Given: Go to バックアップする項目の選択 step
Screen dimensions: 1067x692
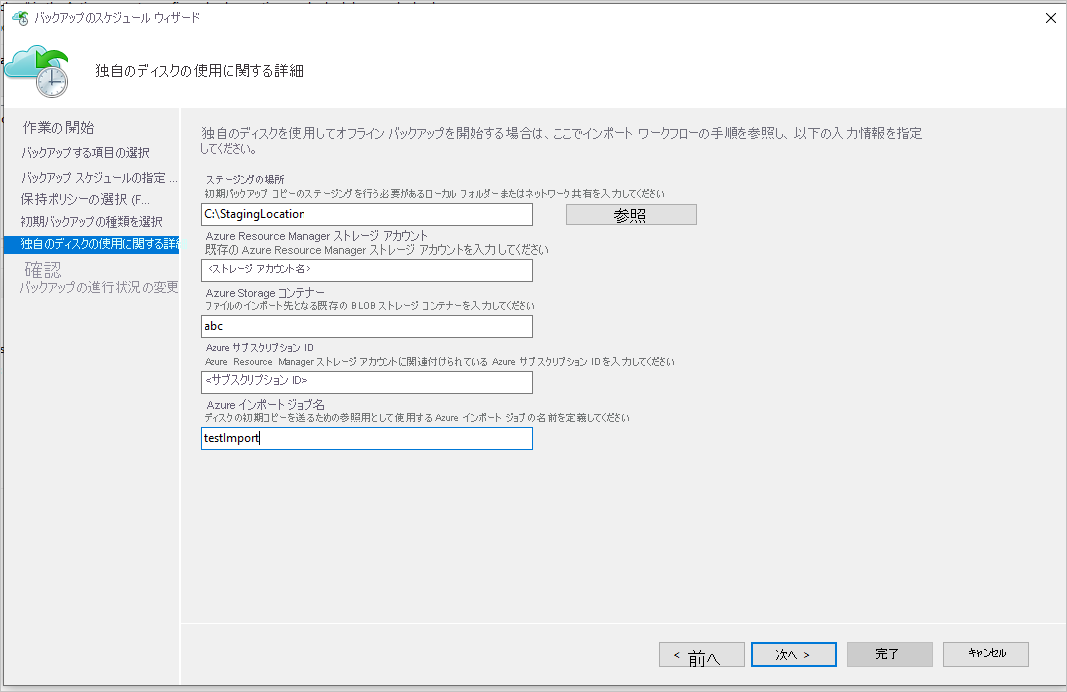Looking at the screenshot, I should click(85, 152).
